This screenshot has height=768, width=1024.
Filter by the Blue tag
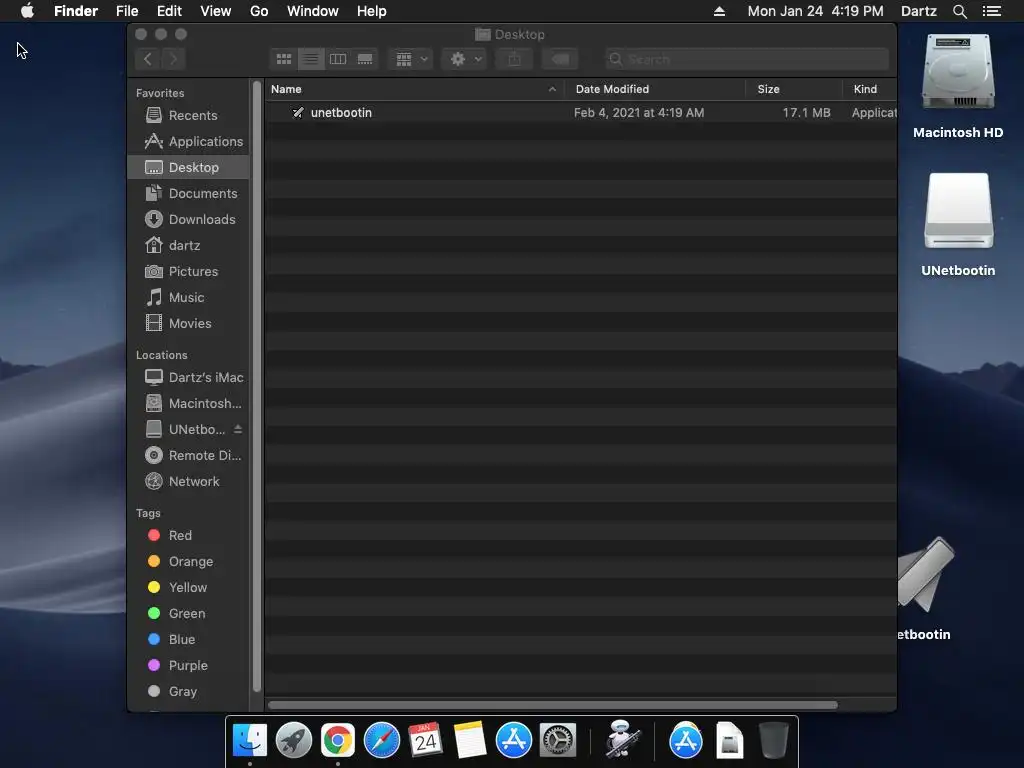[188, 639]
